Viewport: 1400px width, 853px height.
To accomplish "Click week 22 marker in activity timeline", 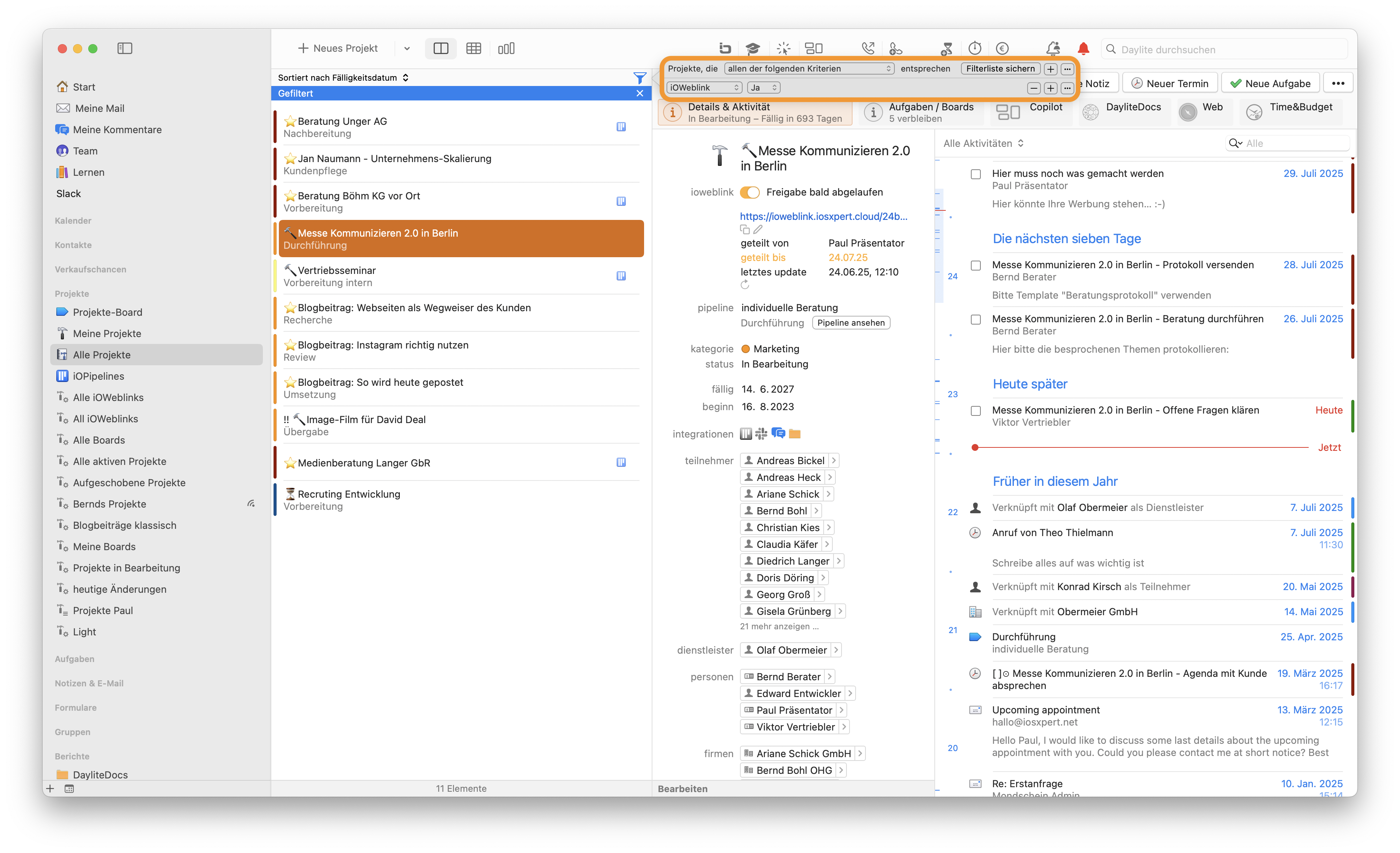I will point(952,512).
